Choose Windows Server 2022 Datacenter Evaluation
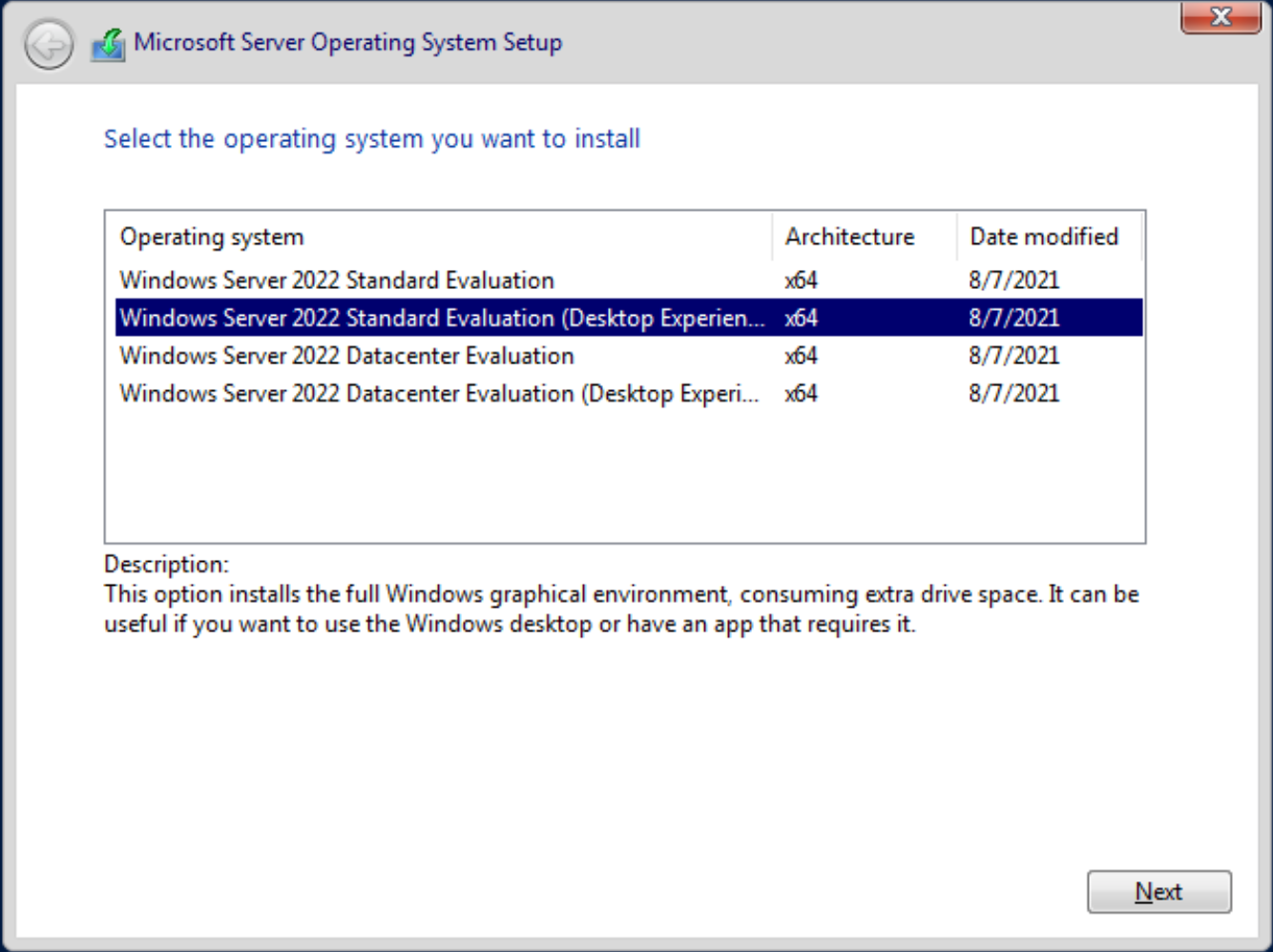Screen dimensions: 1273x952 pos(346,356)
